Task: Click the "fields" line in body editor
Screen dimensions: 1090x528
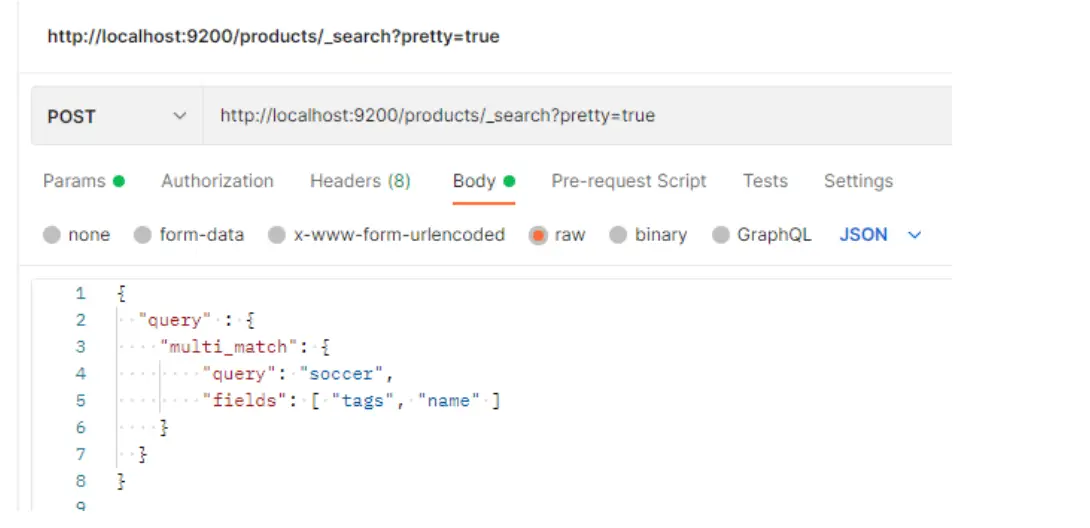Action: [243, 401]
